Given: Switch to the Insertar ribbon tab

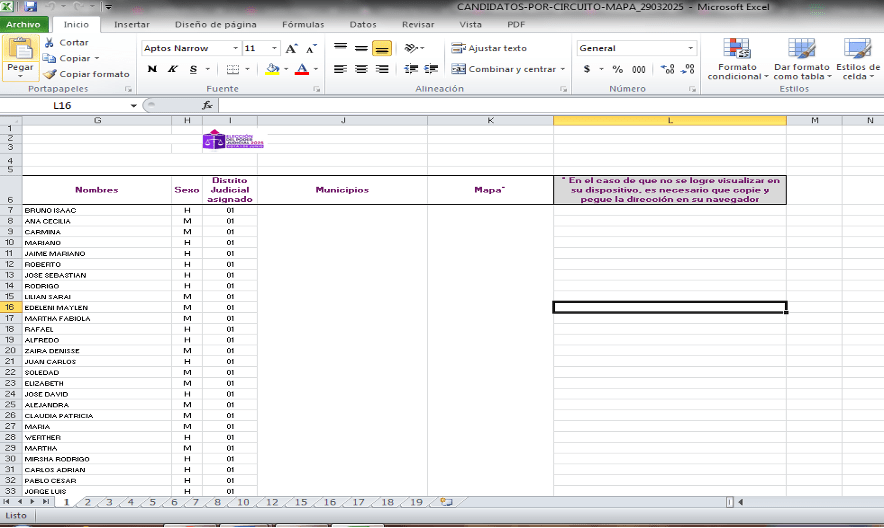Looking at the screenshot, I should coord(131,23).
